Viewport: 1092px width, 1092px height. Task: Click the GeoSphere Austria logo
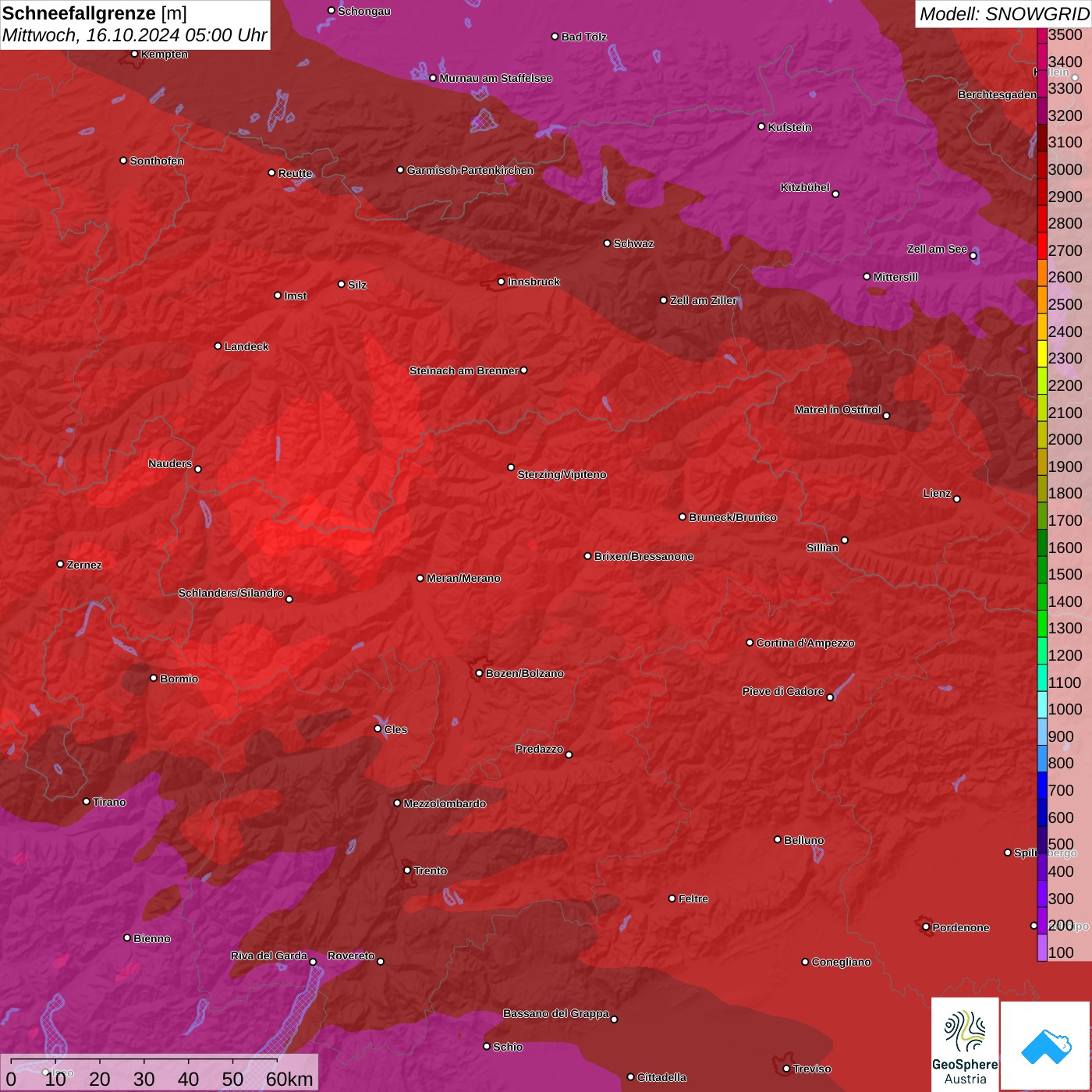(x=965, y=1044)
